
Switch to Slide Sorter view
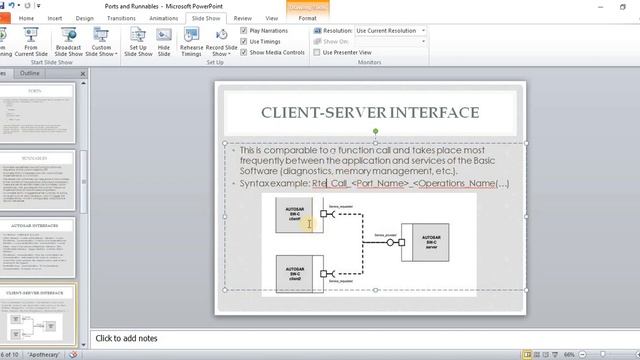(537, 355)
